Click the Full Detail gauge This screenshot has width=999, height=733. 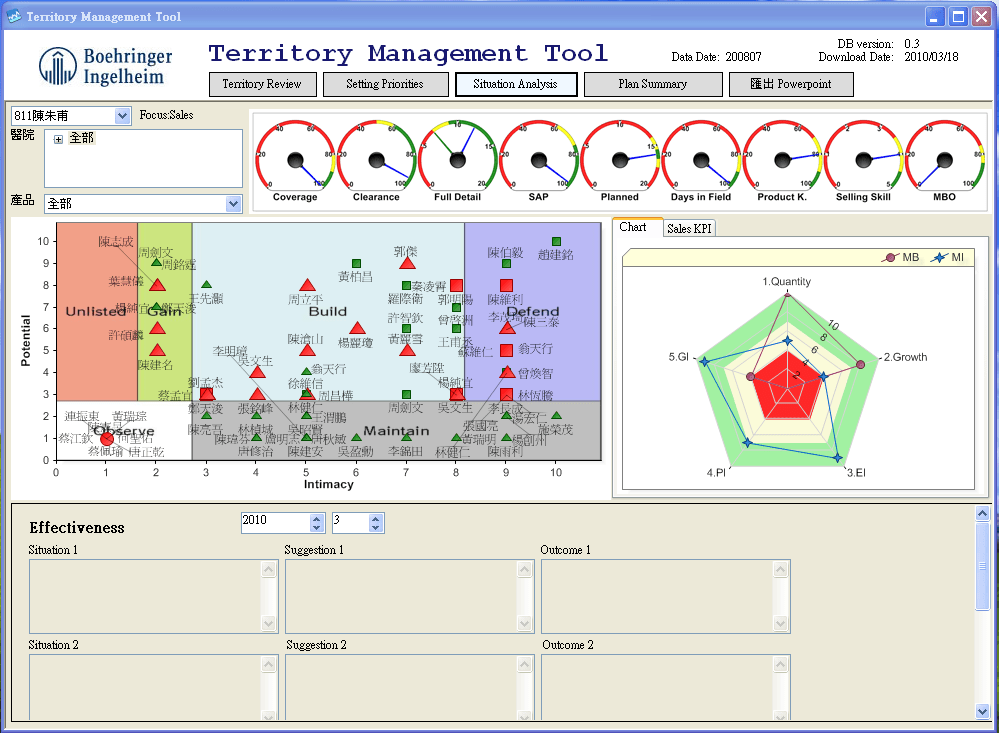(x=457, y=158)
